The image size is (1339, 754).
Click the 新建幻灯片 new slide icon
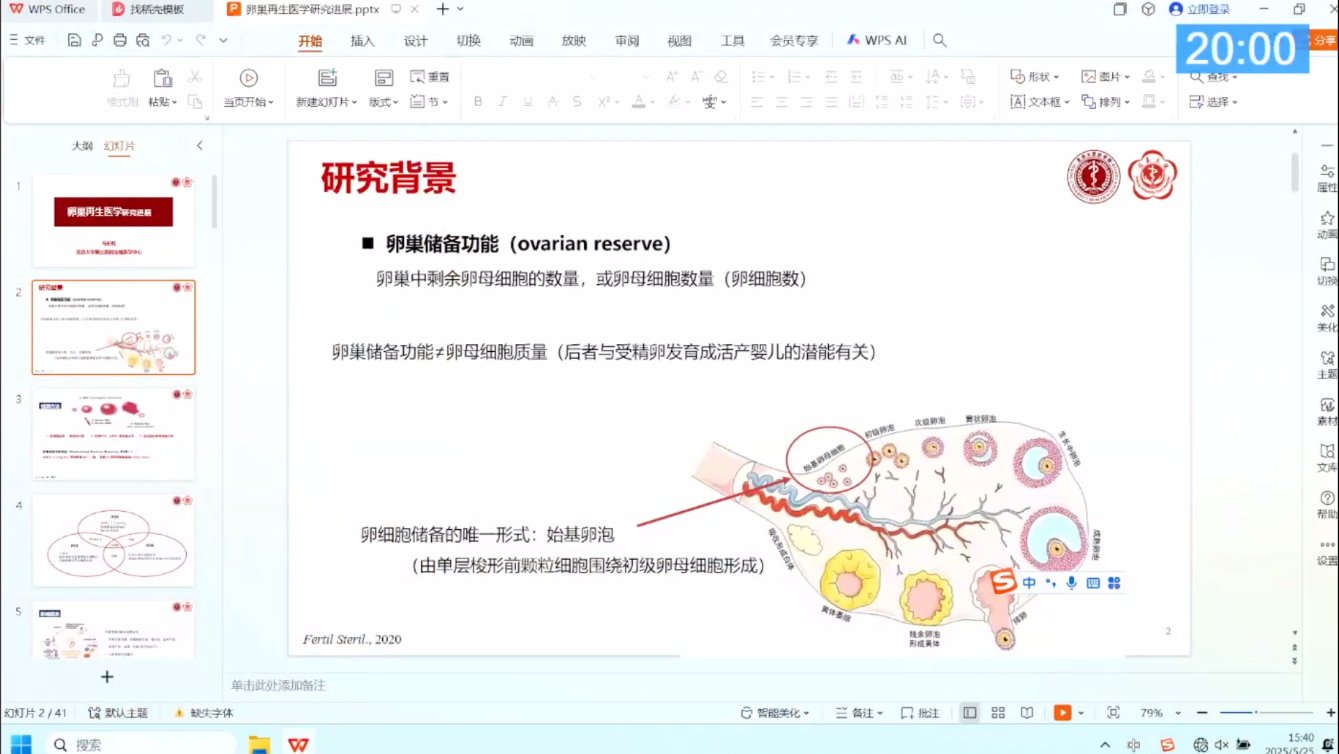pyautogui.click(x=327, y=79)
